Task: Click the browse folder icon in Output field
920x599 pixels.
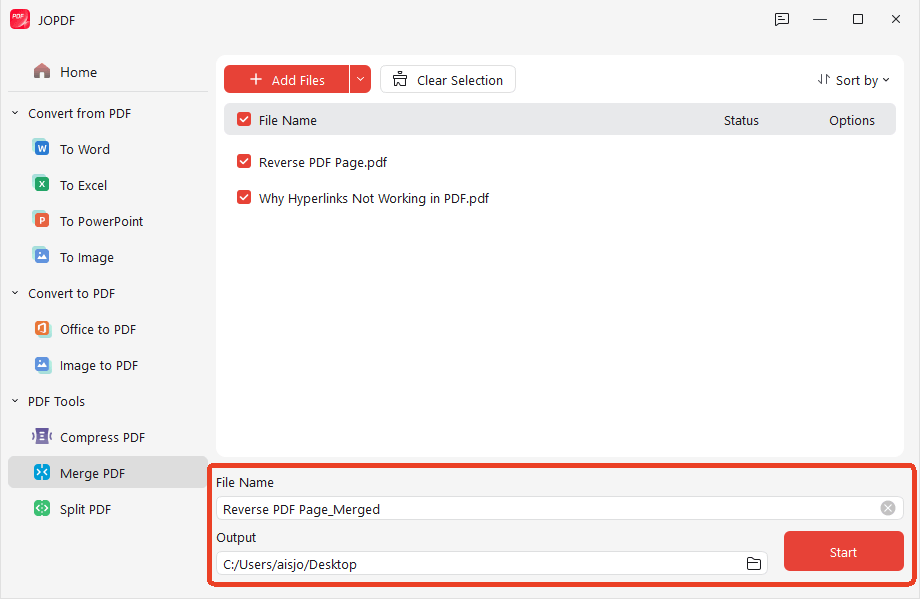Action: [753, 564]
